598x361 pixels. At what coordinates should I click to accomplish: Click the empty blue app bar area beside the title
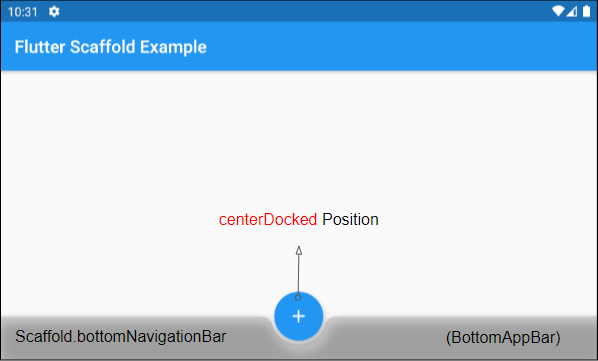pyautogui.click(x=400, y=47)
